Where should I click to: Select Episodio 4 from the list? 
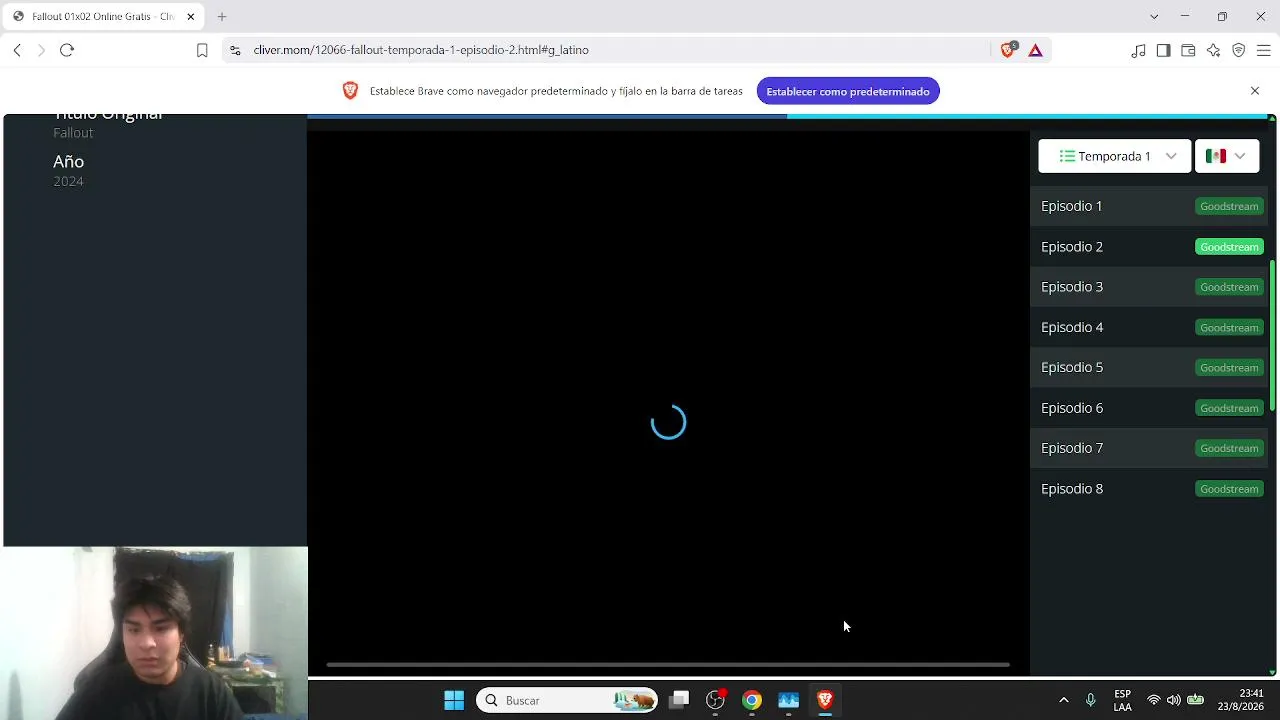coord(1072,327)
